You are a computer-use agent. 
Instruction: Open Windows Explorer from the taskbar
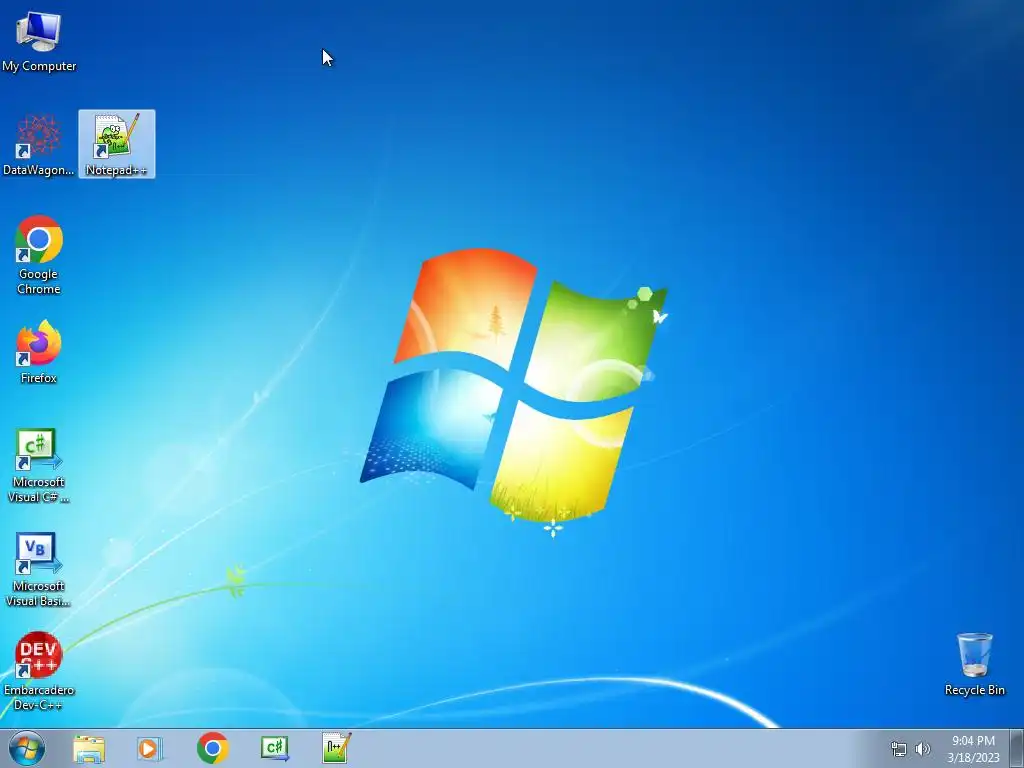[89, 748]
